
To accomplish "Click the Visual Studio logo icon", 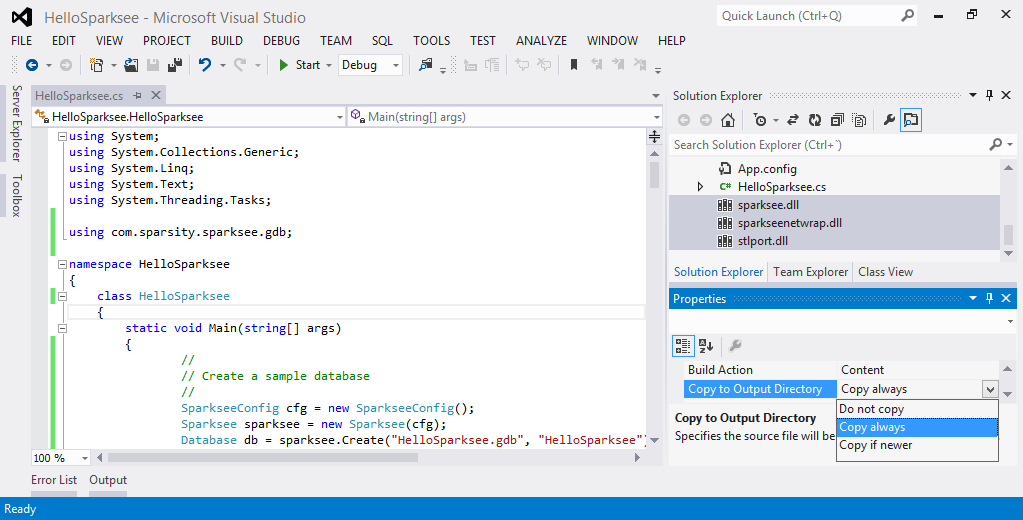I will [x=22, y=17].
